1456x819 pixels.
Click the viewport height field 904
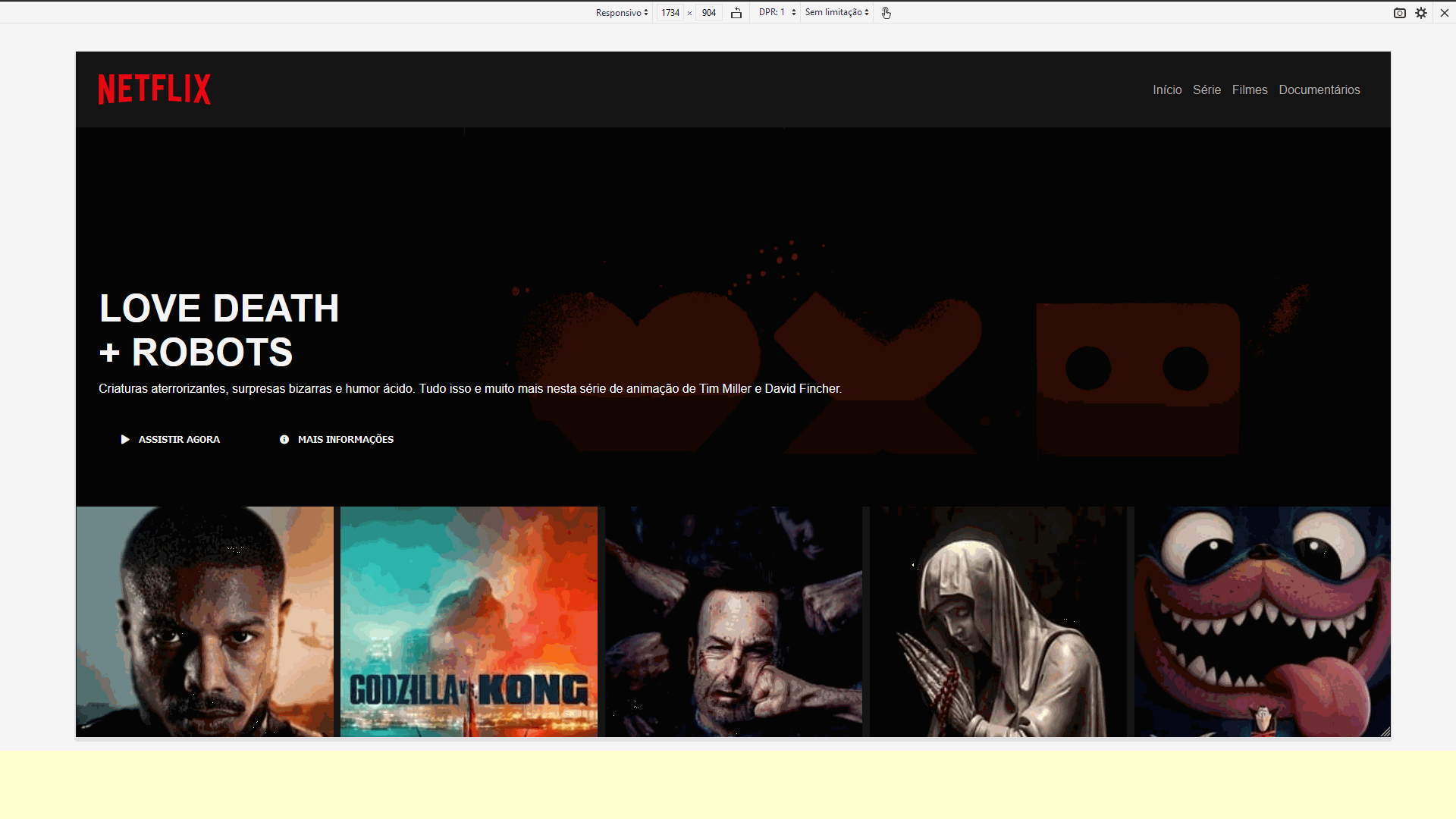pyautogui.click(x=708, y=13)
